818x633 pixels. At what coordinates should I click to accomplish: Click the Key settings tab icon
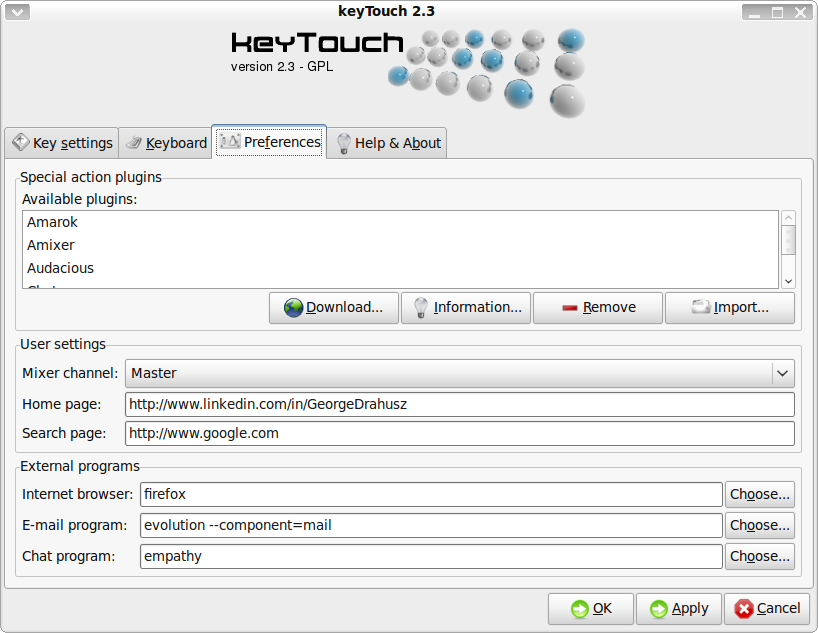[x=21, y=143]
